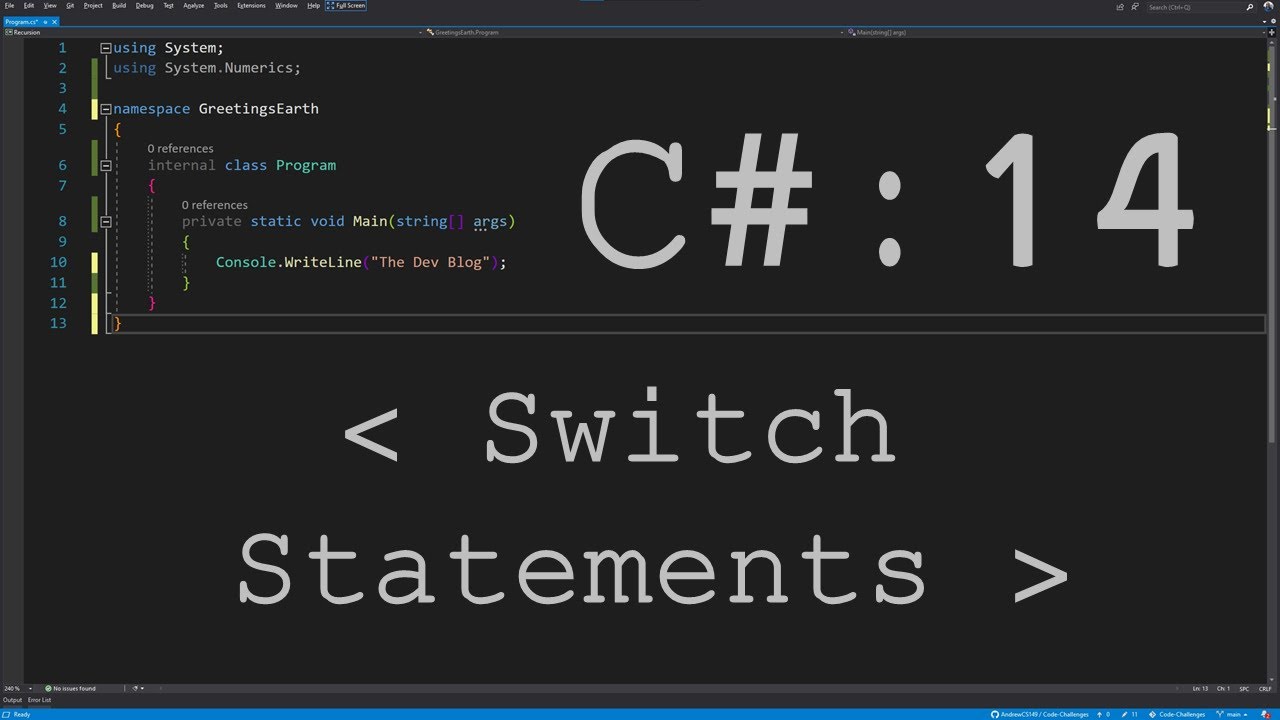Open the Code-Challenges repository selector
Screen dimensions: 1280x720
[x=1177, y=714]
